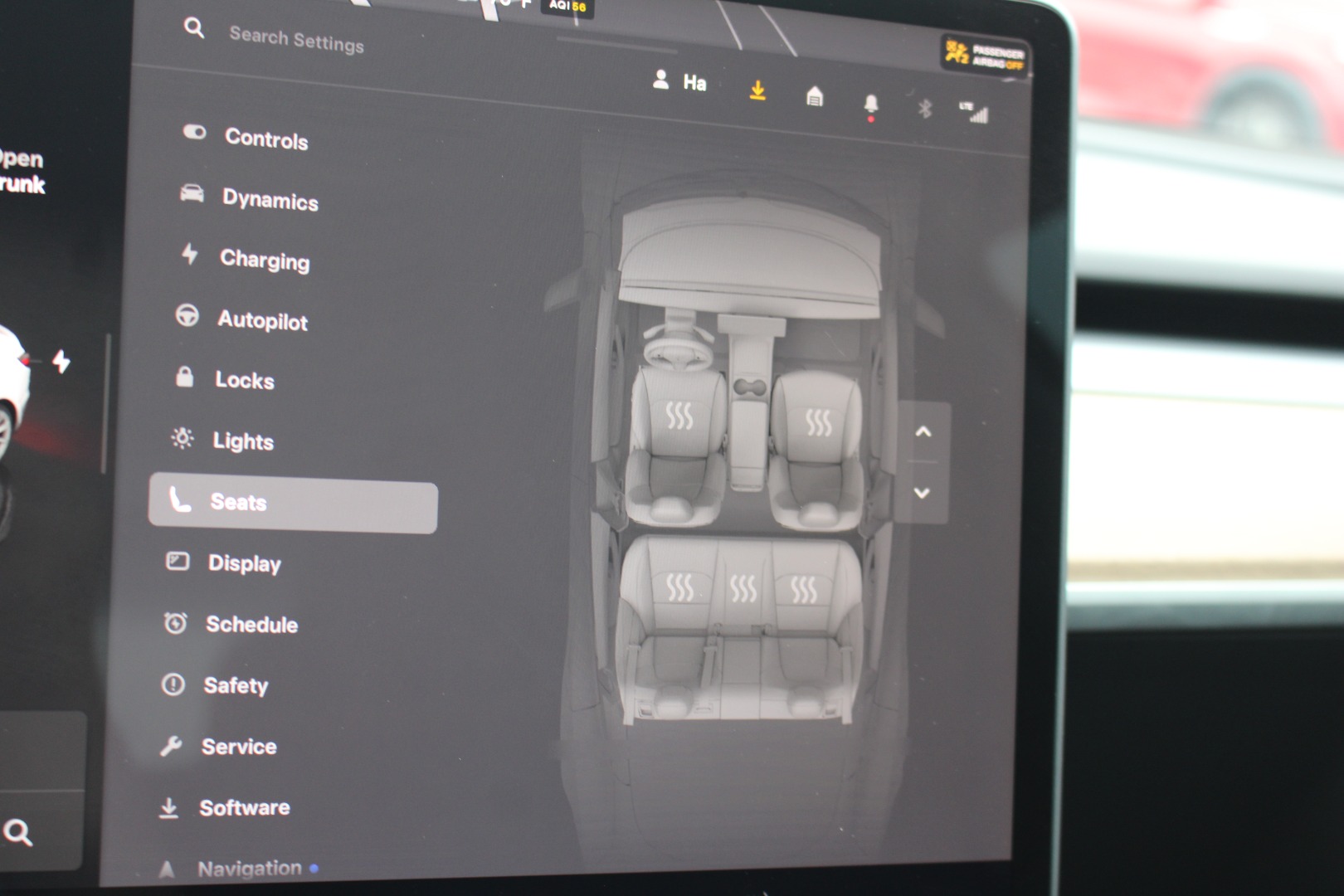Image resolution: width=1344 pixels, height=896 pixels.
Task: Click the Seats seat icon
Action: click(180, 499)
